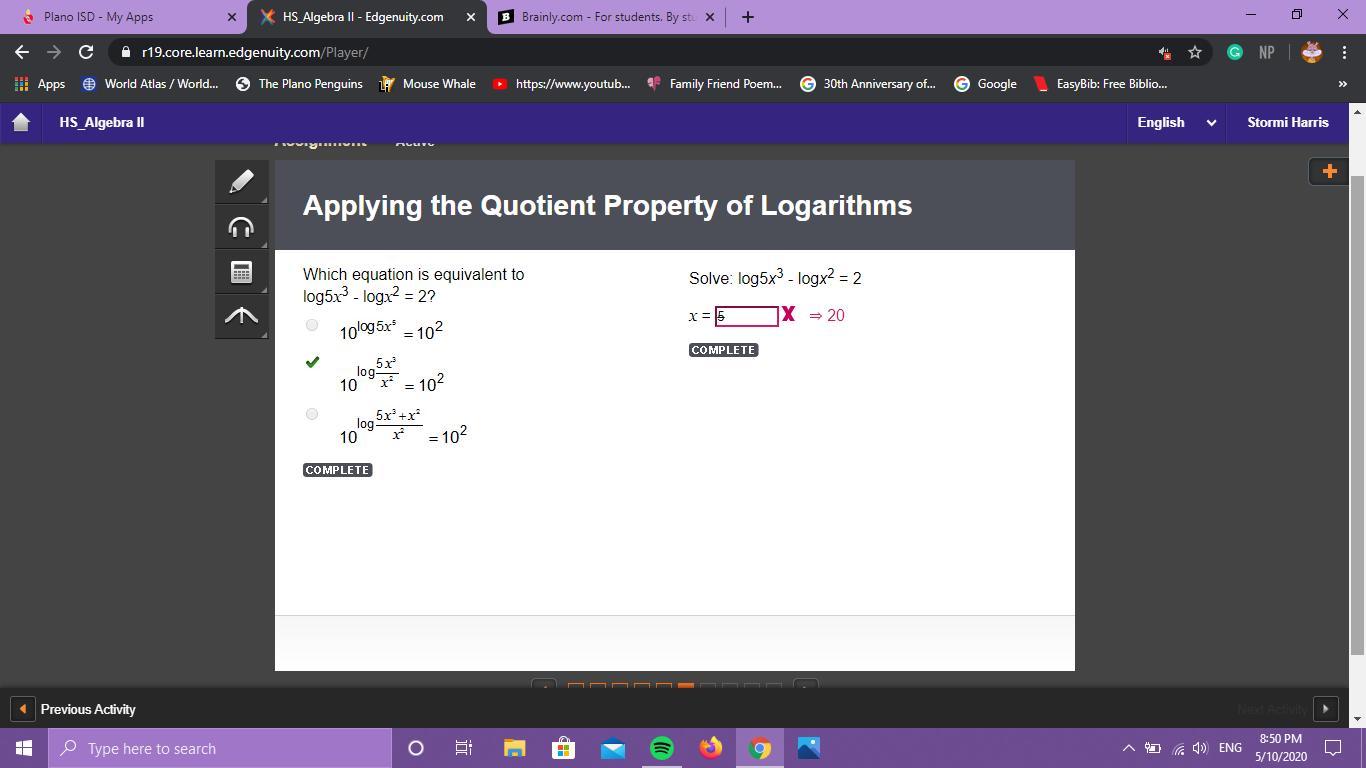The width and height of the screenshot is (1366, 768).
Task: Open the Chrome profile avatar
Action: pyautogui.click(x=1312, y=52)
